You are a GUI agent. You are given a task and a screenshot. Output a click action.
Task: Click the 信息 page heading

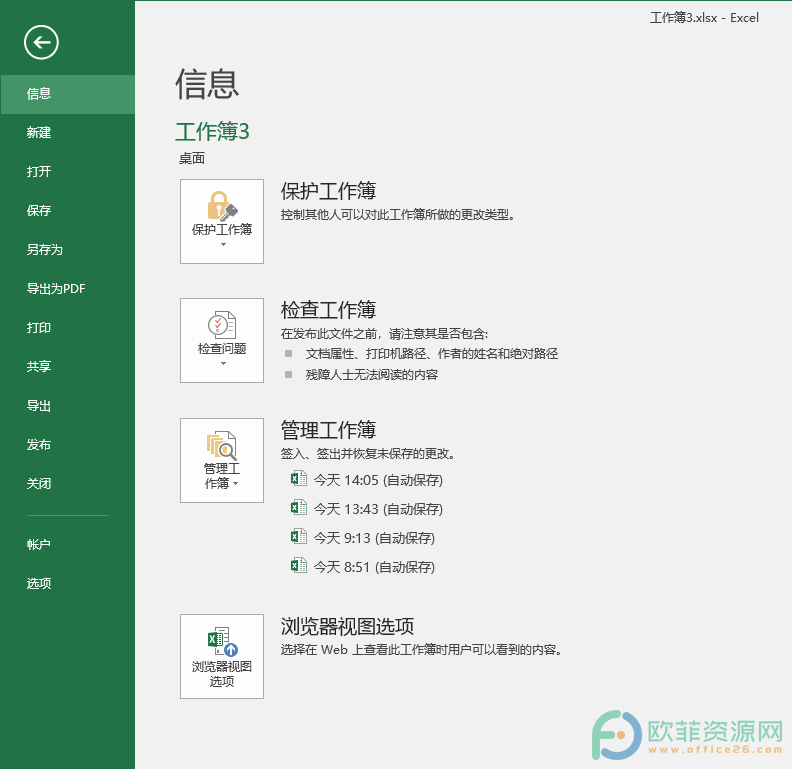pos(207,84)
